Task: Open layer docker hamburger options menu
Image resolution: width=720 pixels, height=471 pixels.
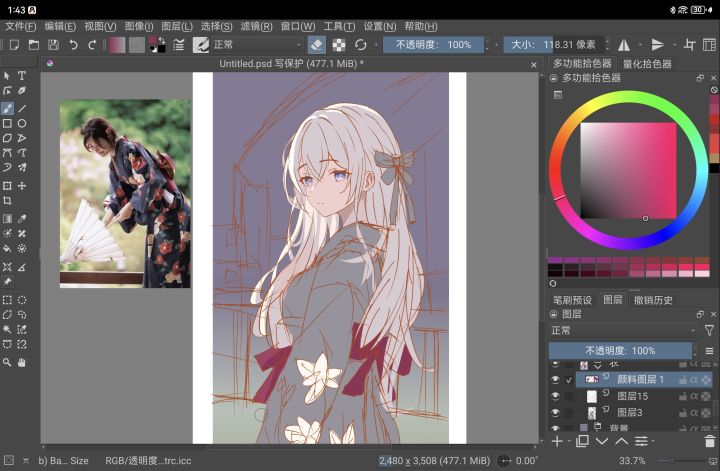Action: click(709, 351)
